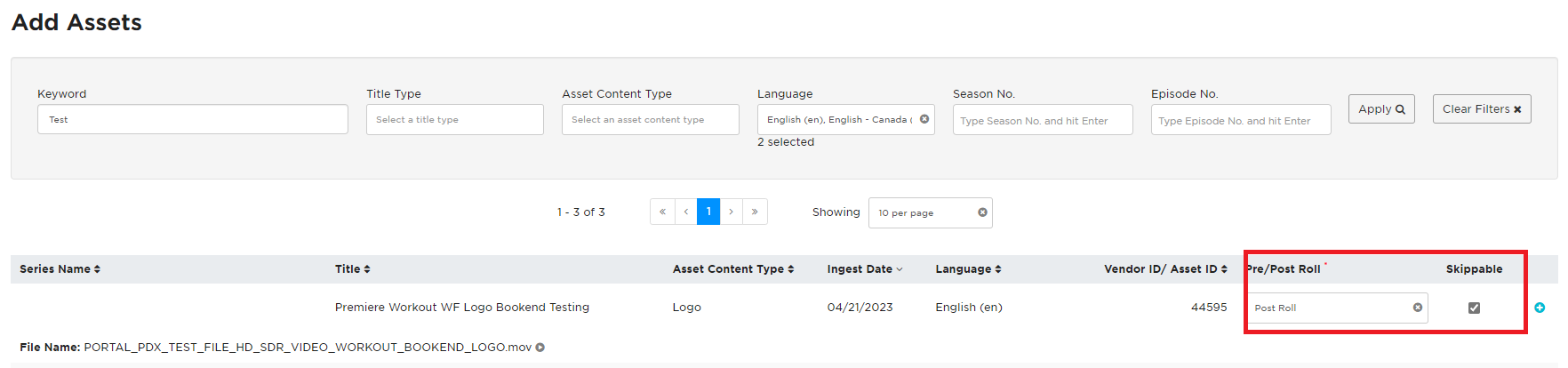1568x368 pixels.
Task: Open the Asset Content Type filter dropdown
Action: 651,120
